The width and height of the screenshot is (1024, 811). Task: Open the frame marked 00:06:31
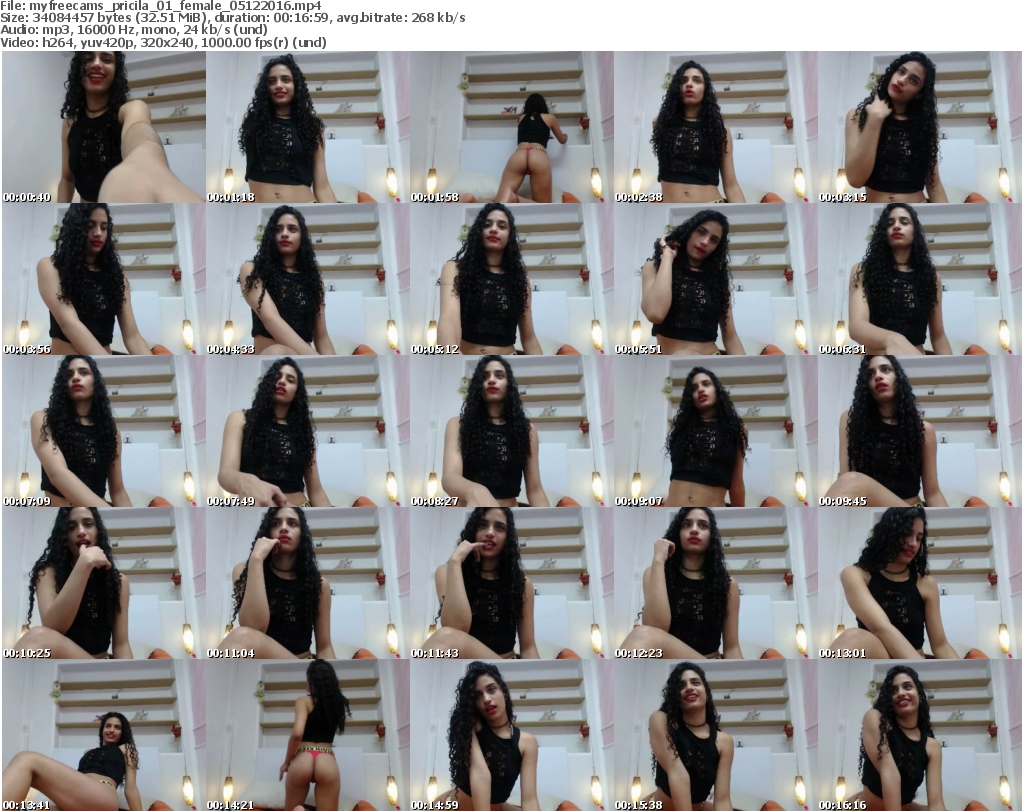coord(920,279)
